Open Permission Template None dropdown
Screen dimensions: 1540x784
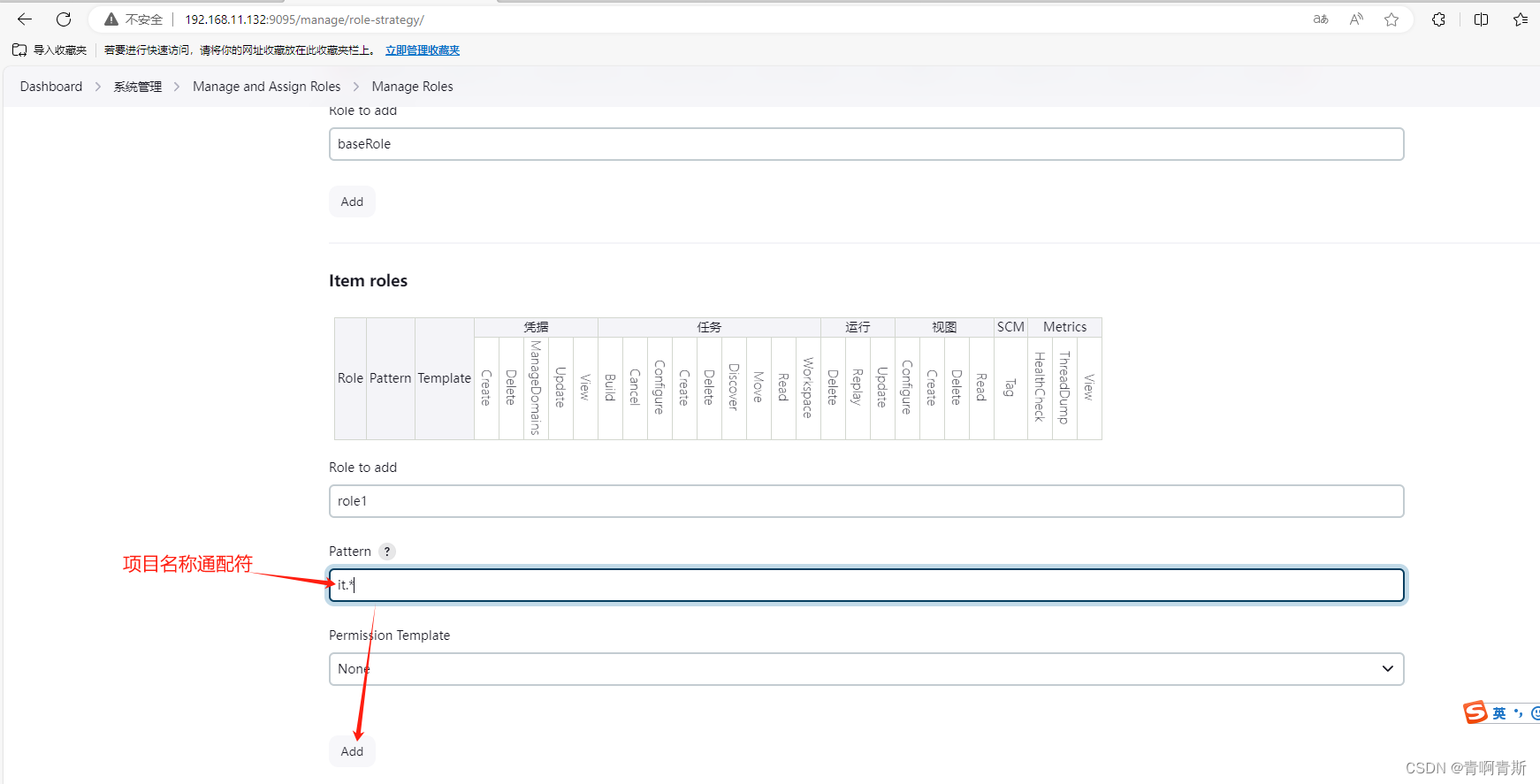click(866, 669)
